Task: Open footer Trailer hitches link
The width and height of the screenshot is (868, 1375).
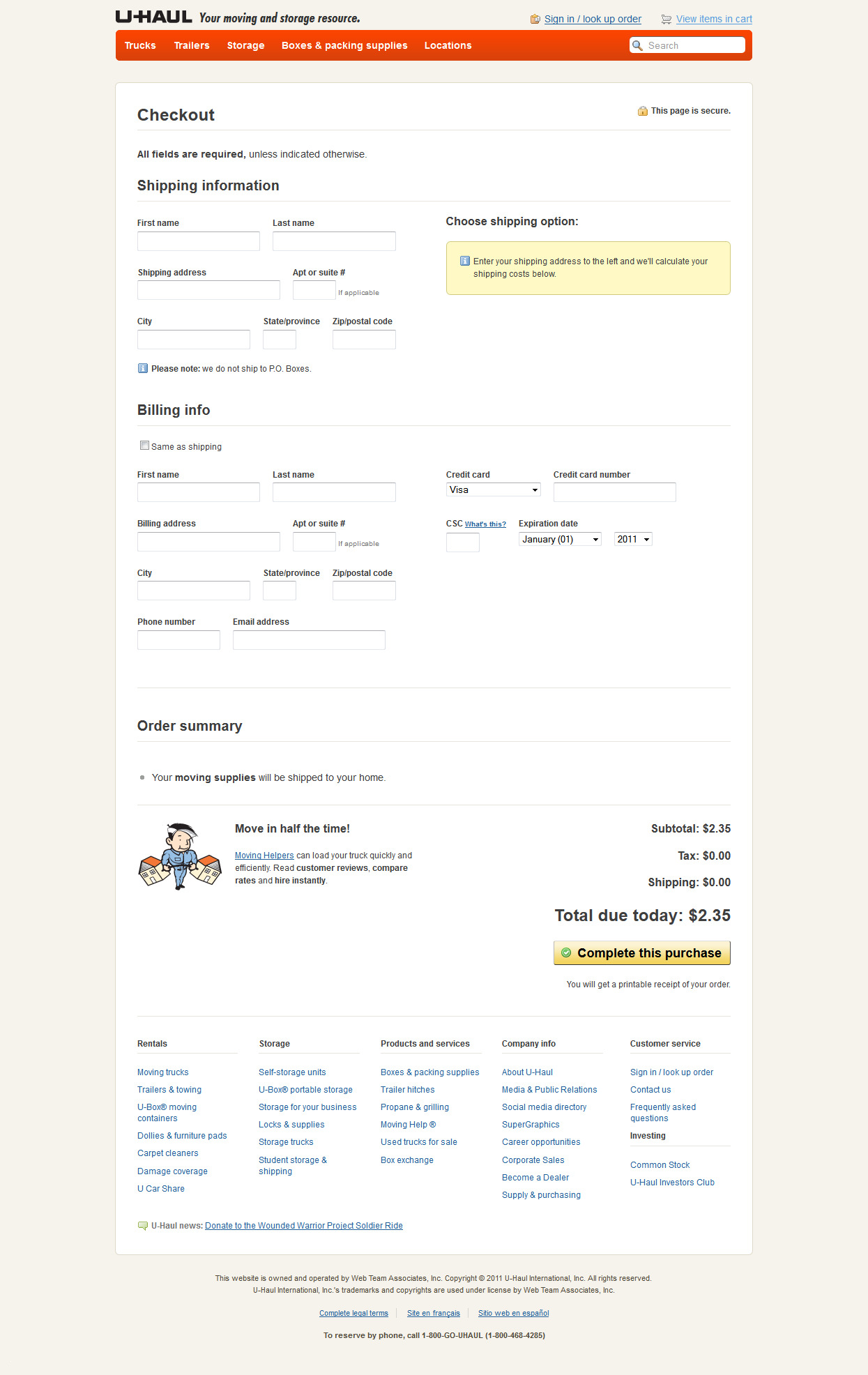Action: click(407, 1090)
